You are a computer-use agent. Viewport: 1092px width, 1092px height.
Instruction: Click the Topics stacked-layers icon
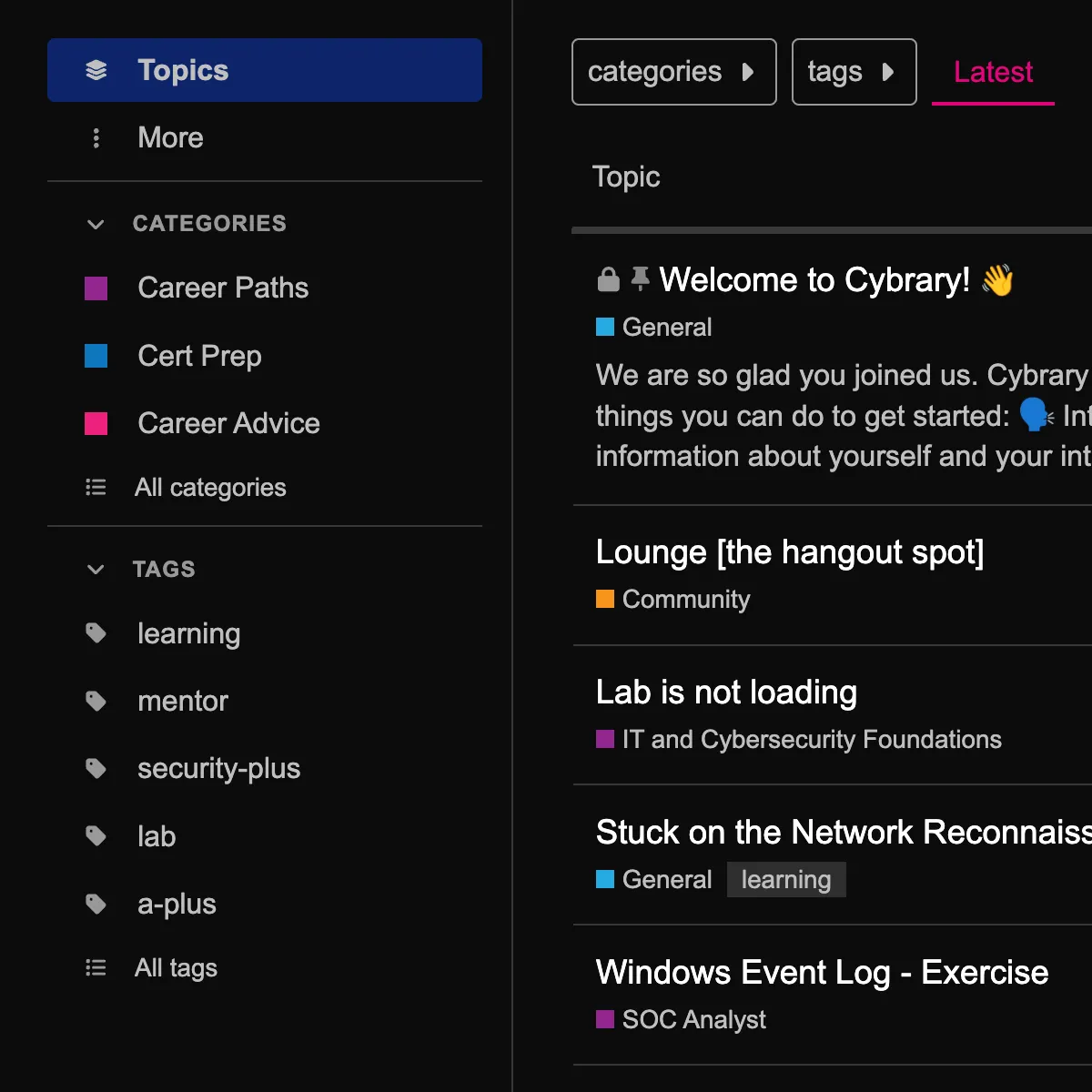coord(96,70)
